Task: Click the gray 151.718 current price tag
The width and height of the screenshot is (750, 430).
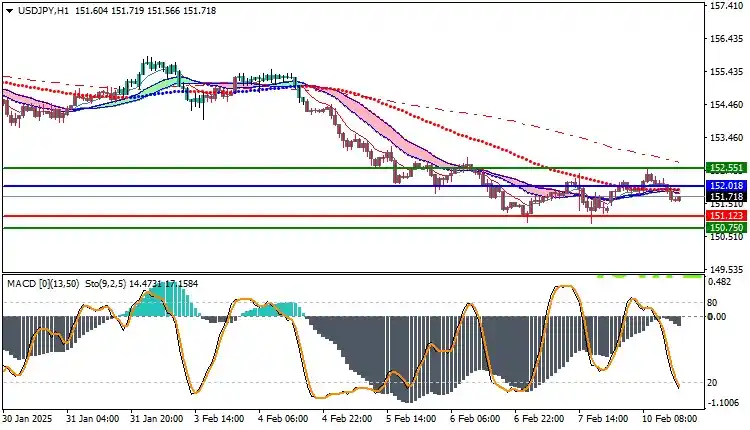Action: 724,197
